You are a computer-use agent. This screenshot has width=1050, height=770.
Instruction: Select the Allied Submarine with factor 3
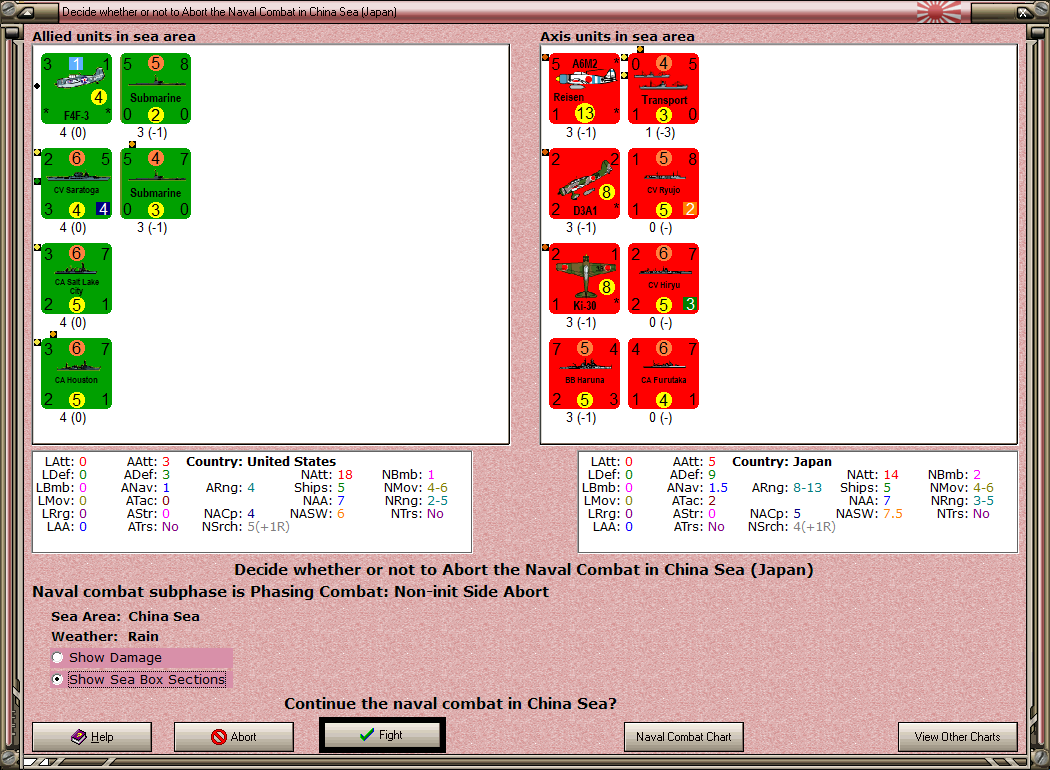tap(155, 183)
